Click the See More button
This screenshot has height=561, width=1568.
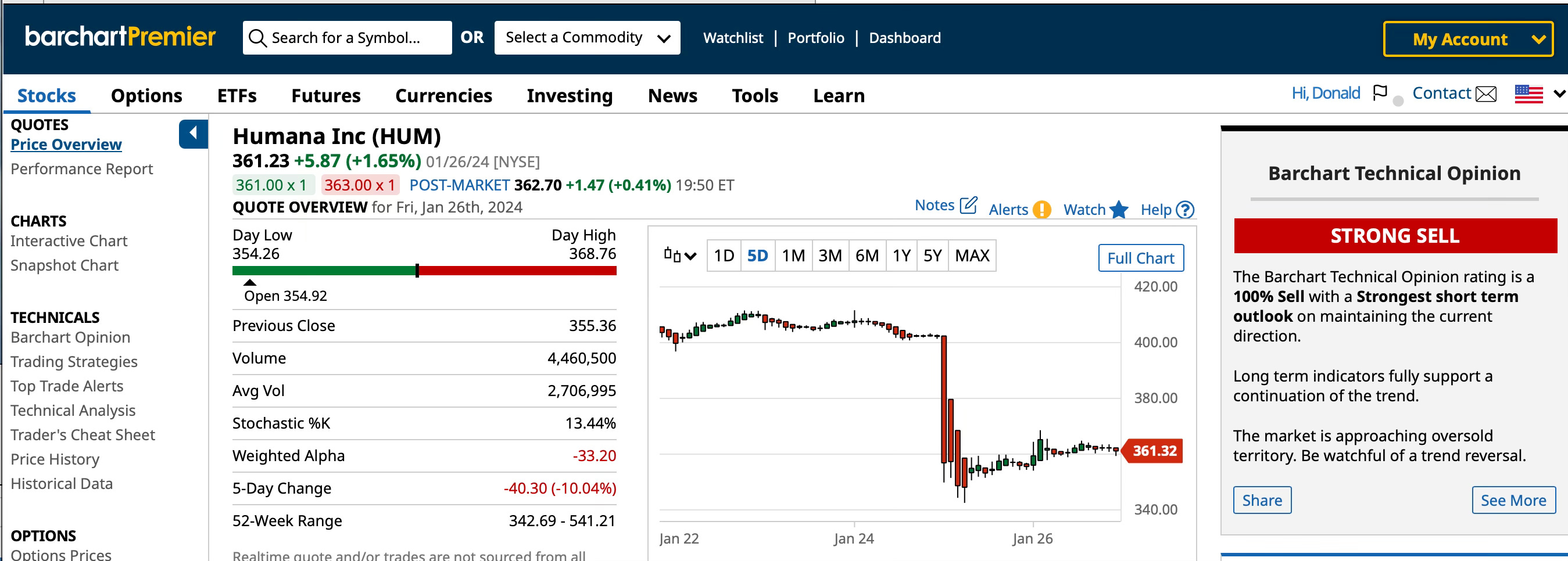pyautogui.click(x=1513, y=500)
